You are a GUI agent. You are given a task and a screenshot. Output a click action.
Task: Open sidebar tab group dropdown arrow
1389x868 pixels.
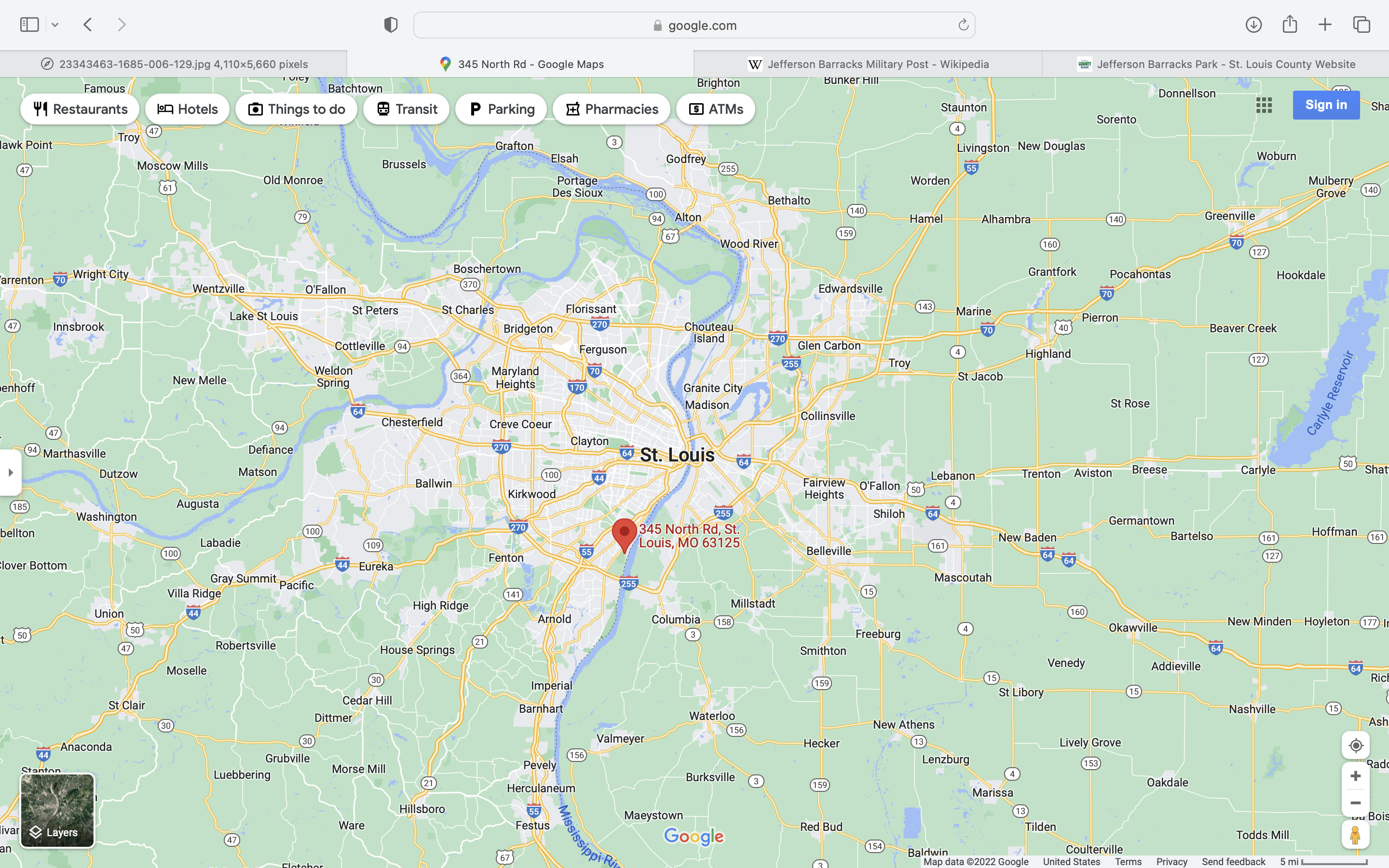pyautogui.click(x=55, y=25)
